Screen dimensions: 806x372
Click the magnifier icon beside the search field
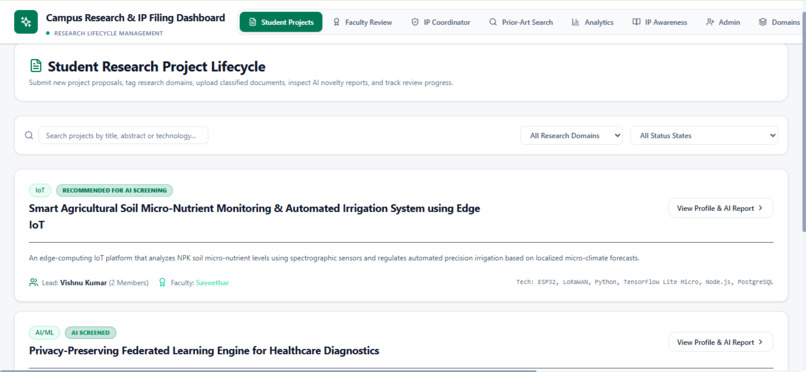(29, 135)
